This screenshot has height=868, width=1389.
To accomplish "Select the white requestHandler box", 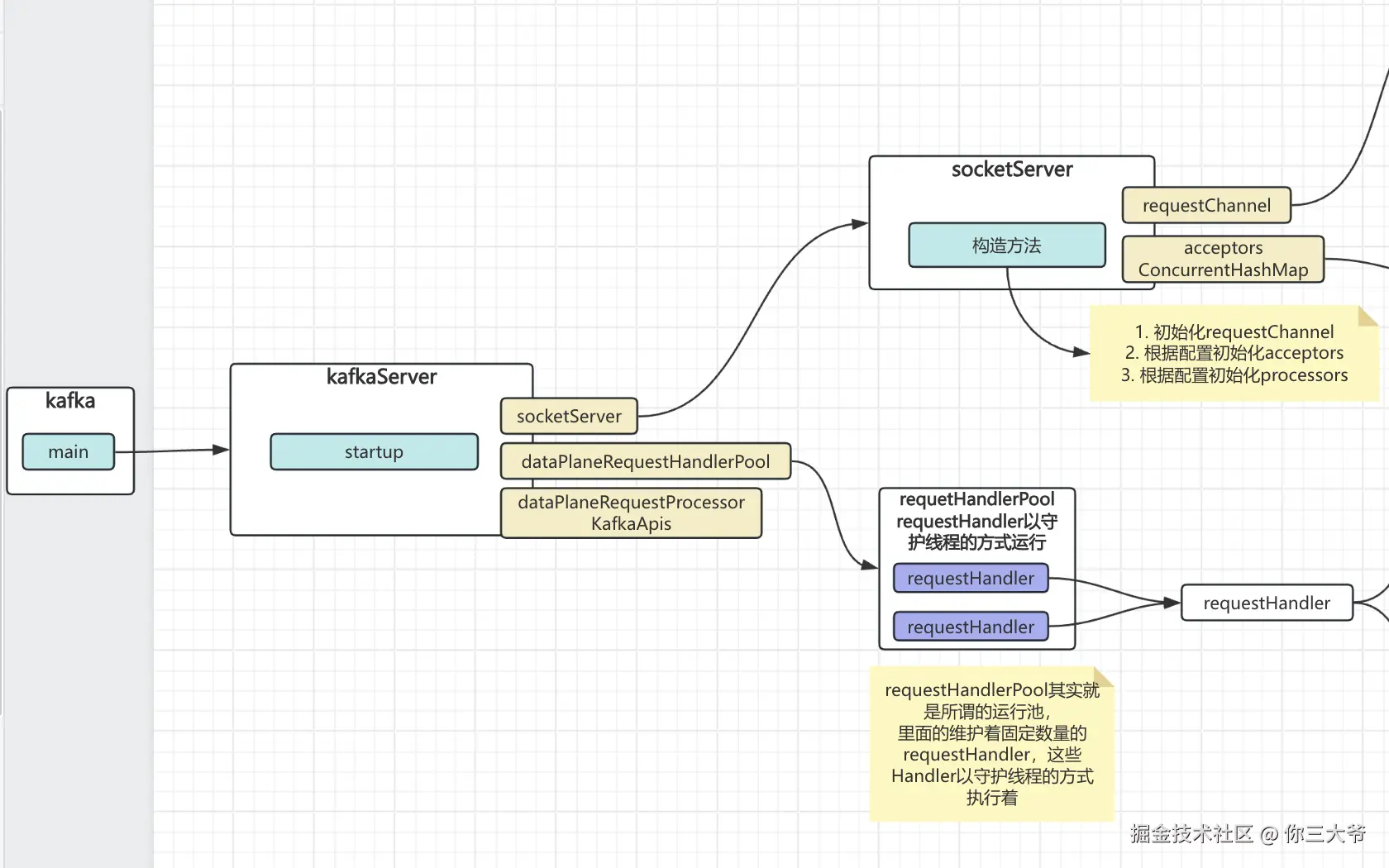I will click(x=1267, y=603).
